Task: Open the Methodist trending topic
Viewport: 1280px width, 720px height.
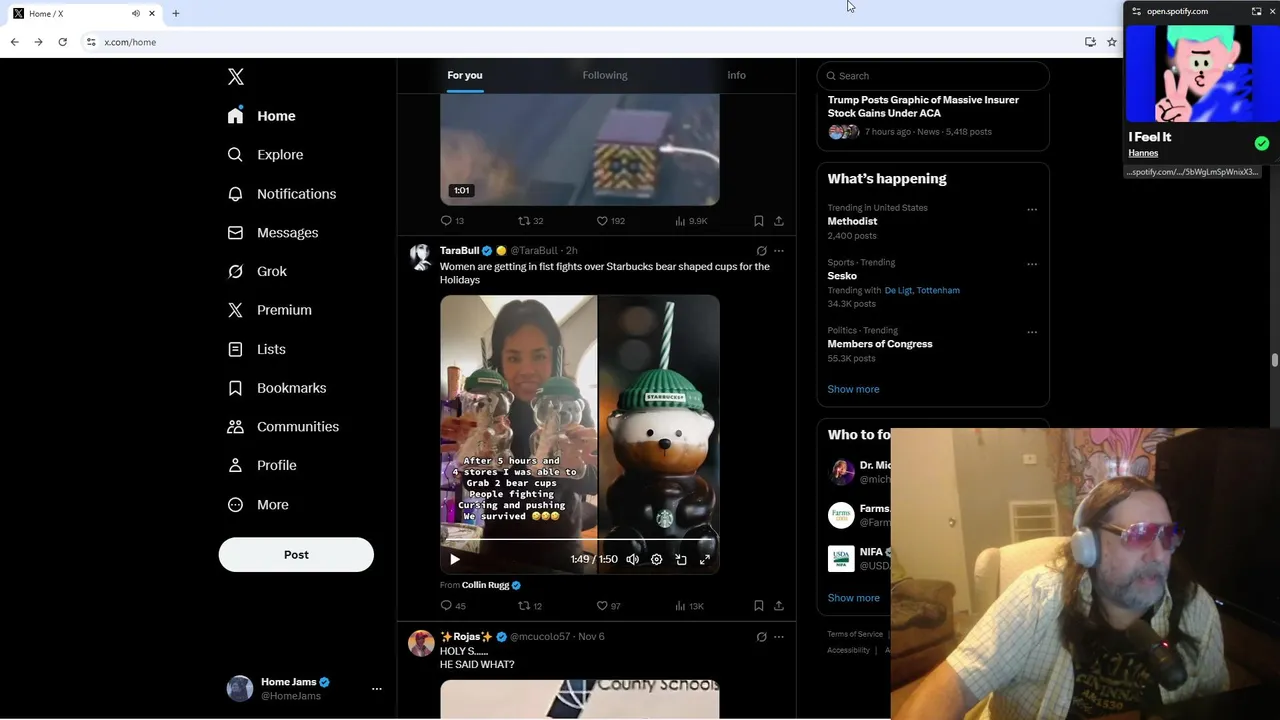Action: [852, 222]
